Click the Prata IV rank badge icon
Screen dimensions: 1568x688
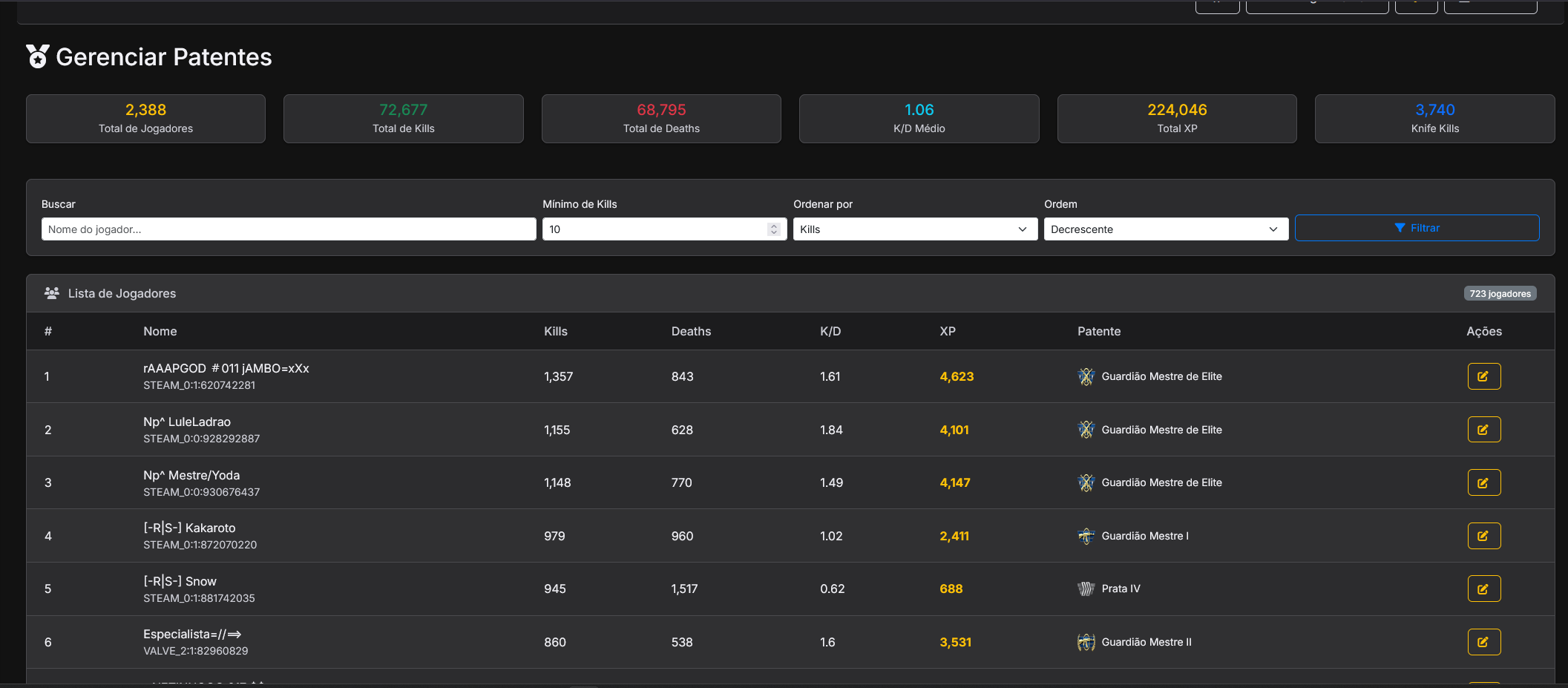point(1086,589)
